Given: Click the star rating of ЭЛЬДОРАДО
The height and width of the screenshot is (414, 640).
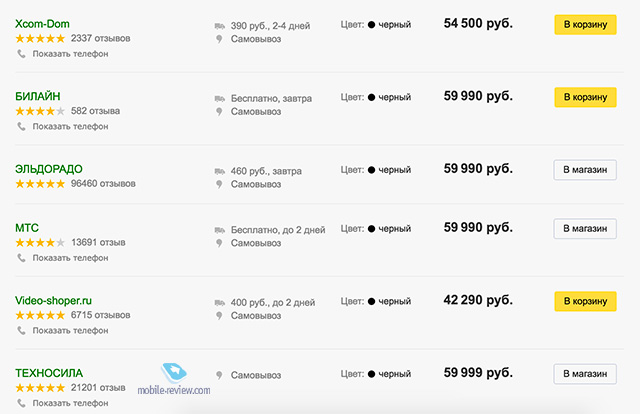Looking at the screenshot, I should [x=40, y=184].
